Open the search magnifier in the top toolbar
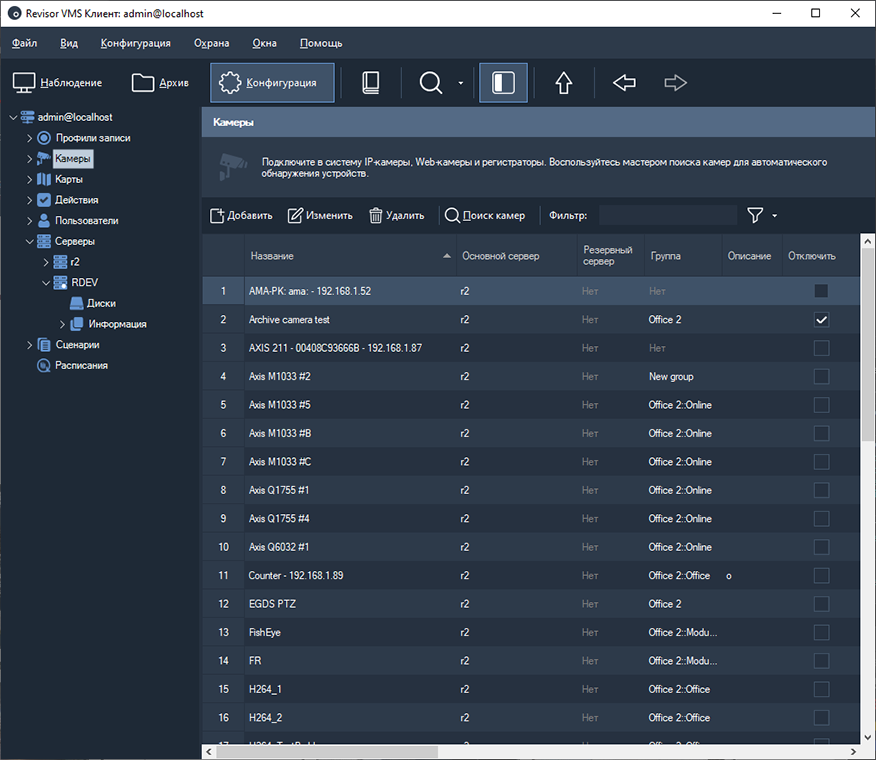876x760 pixels. (x=431, y=83)
